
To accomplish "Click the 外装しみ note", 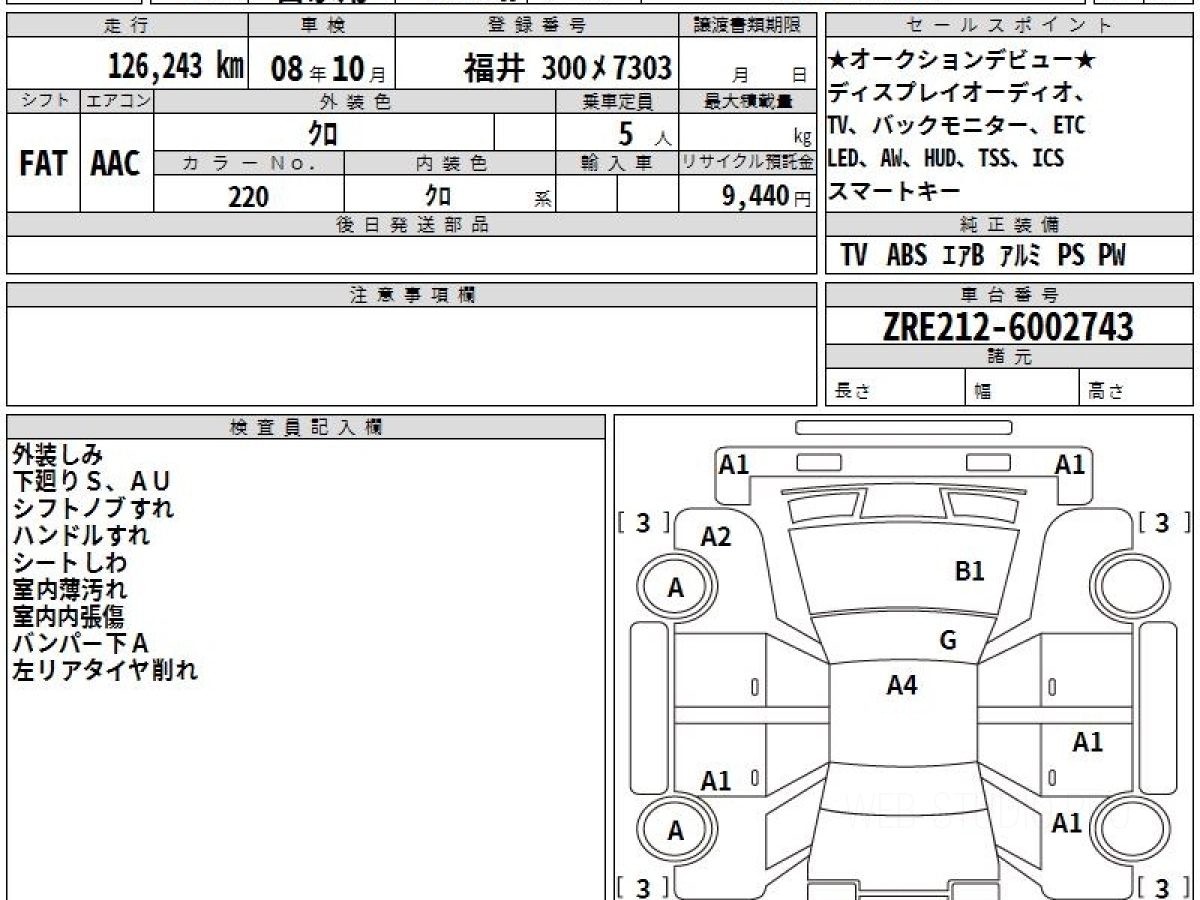I will click(58, 455).
